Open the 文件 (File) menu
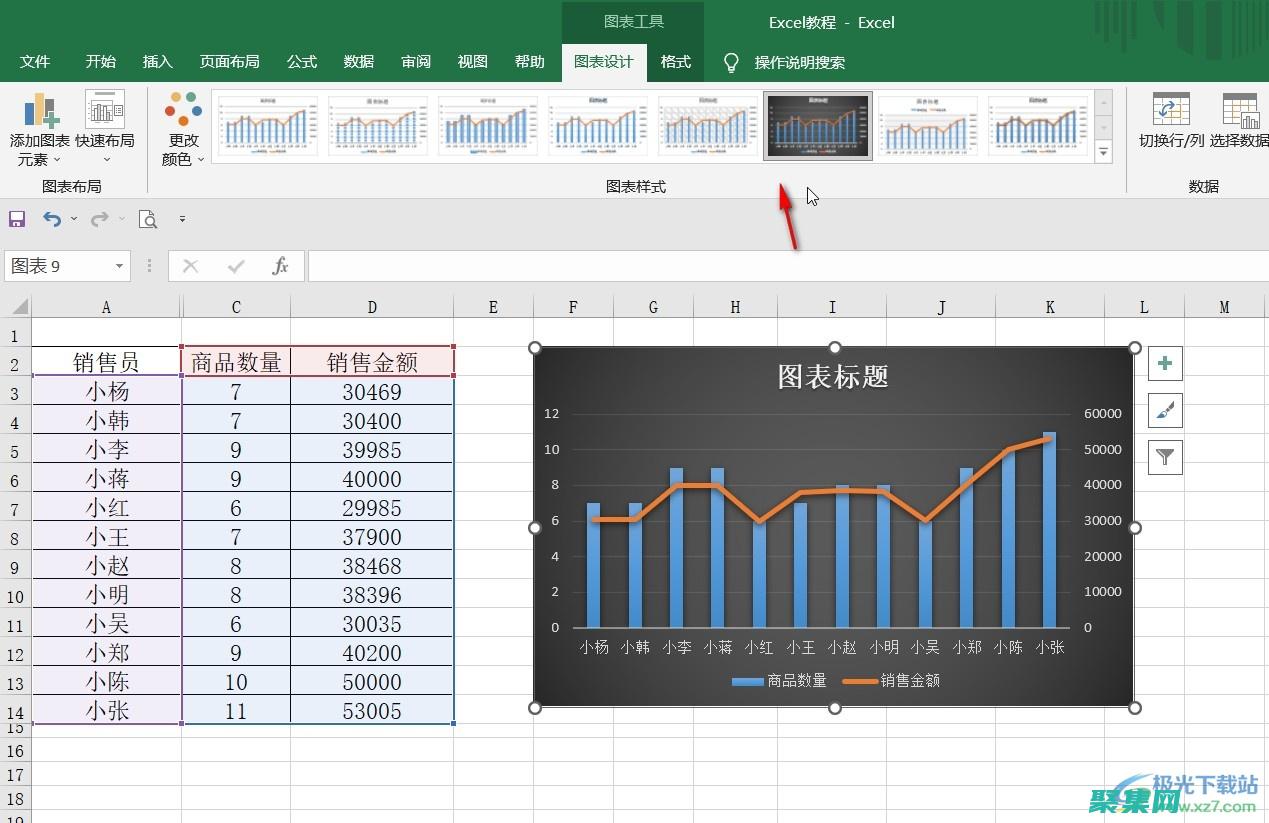Screen dimensions: 1269x823 35,62
